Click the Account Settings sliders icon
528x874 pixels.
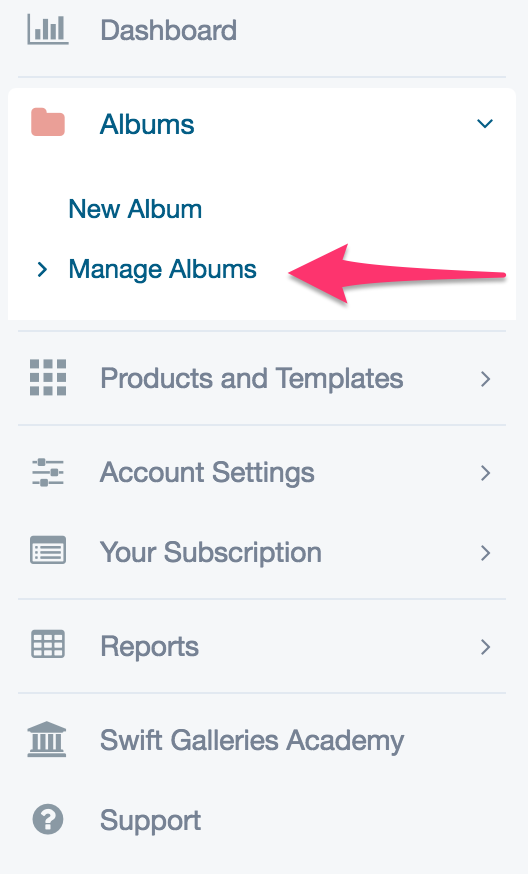point(48,472)
